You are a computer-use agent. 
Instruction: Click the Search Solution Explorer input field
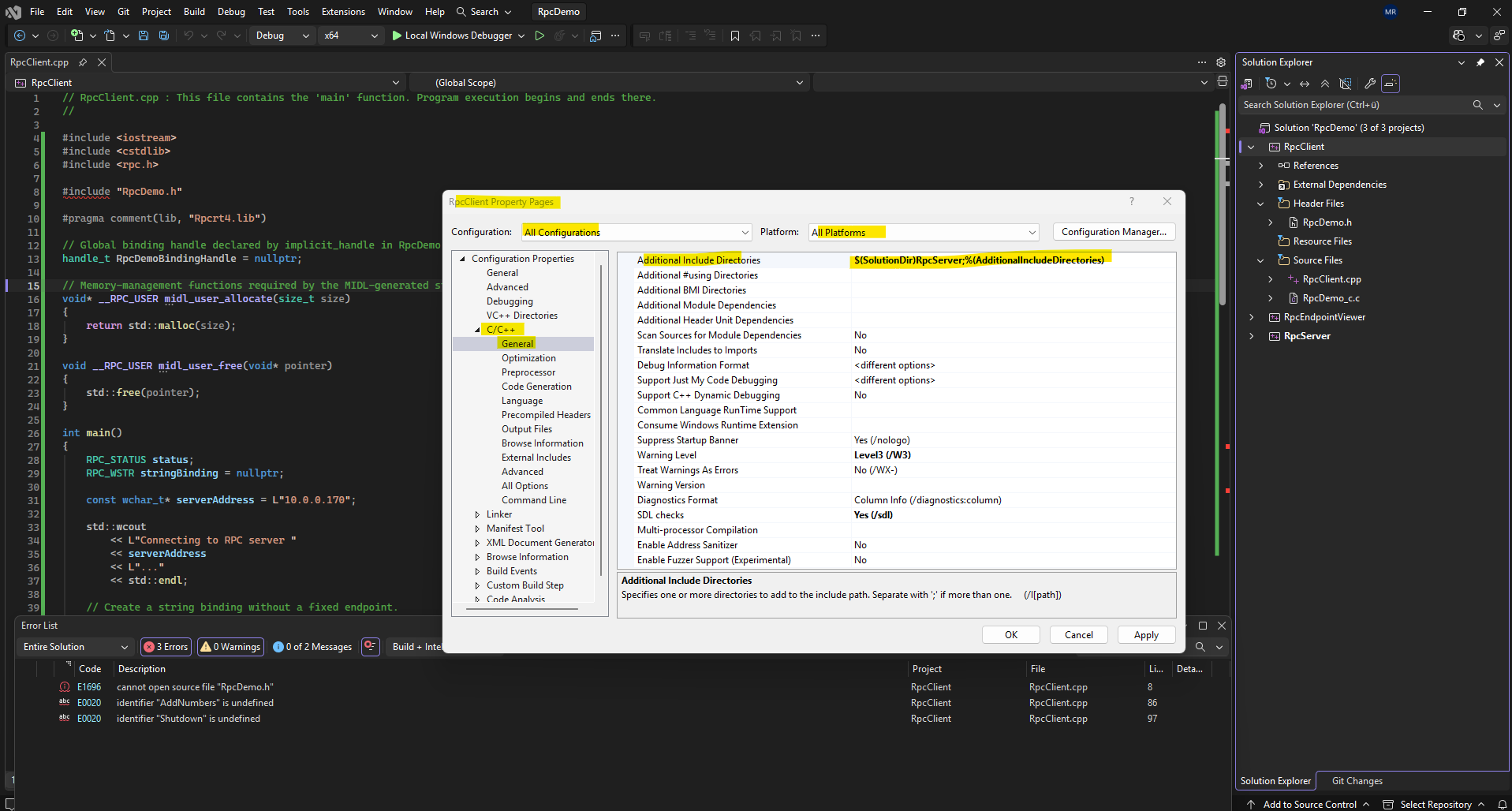[1353, 105]
